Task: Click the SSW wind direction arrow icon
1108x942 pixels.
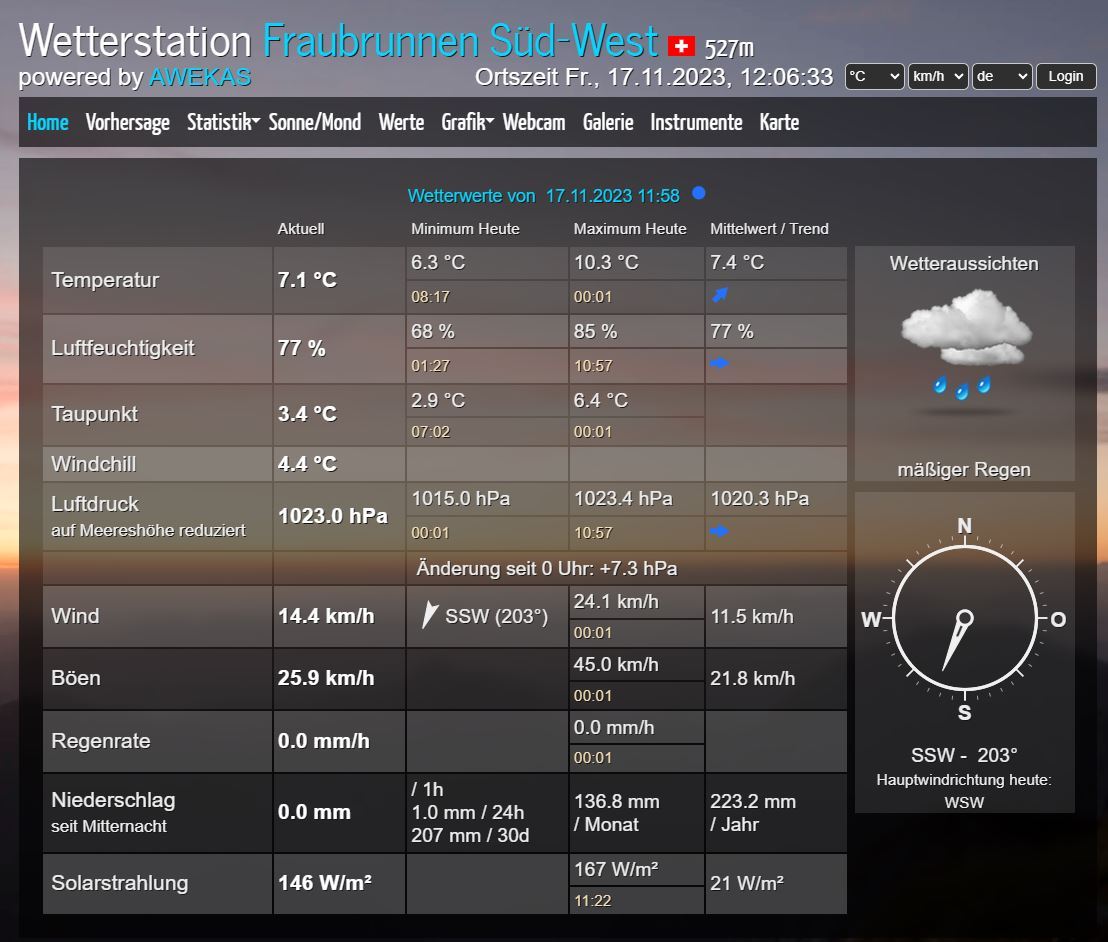Action: point(429,615)
